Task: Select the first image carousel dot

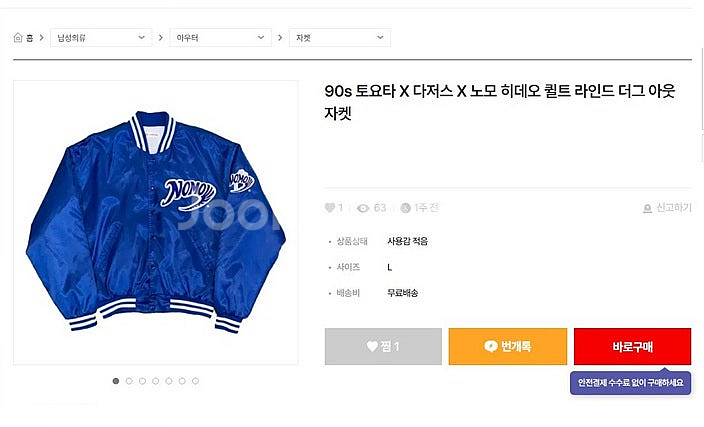Action: (x=116, y=381)
